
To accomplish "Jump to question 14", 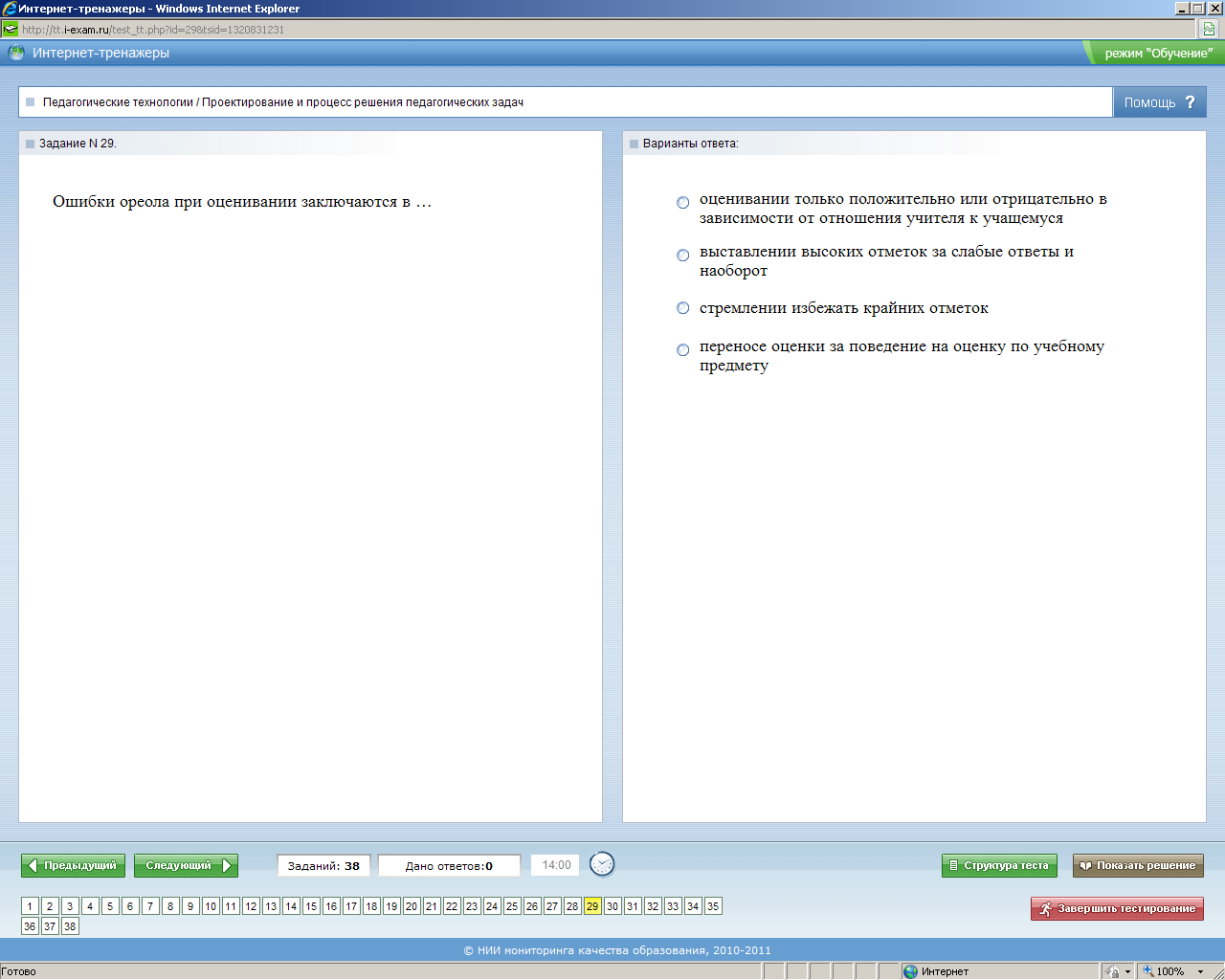I will pyautogui.click(x=291, y=906).
